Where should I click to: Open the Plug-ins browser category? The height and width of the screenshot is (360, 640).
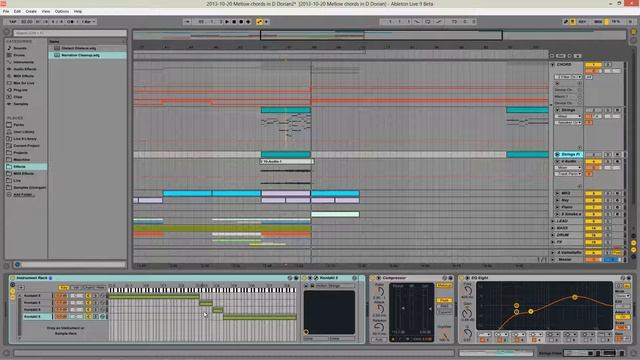pyautogui.click(x=20, y=90)
